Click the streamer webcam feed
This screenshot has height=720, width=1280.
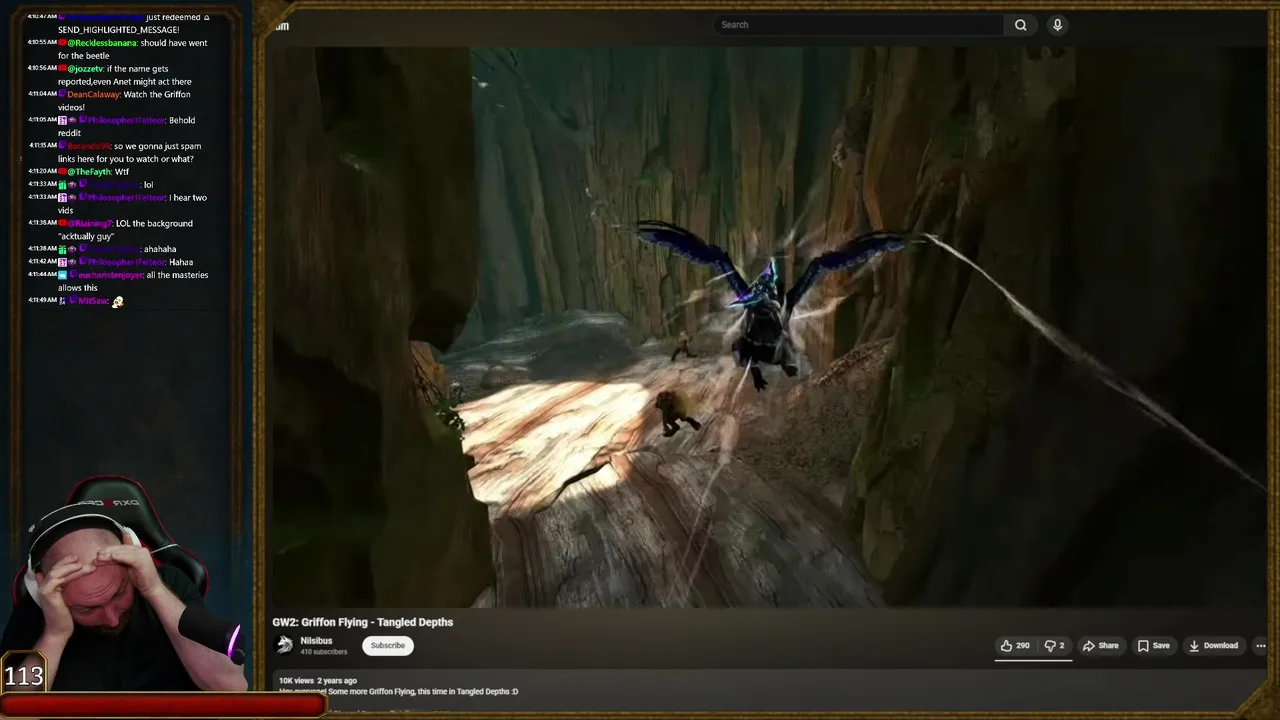(125, 585)
